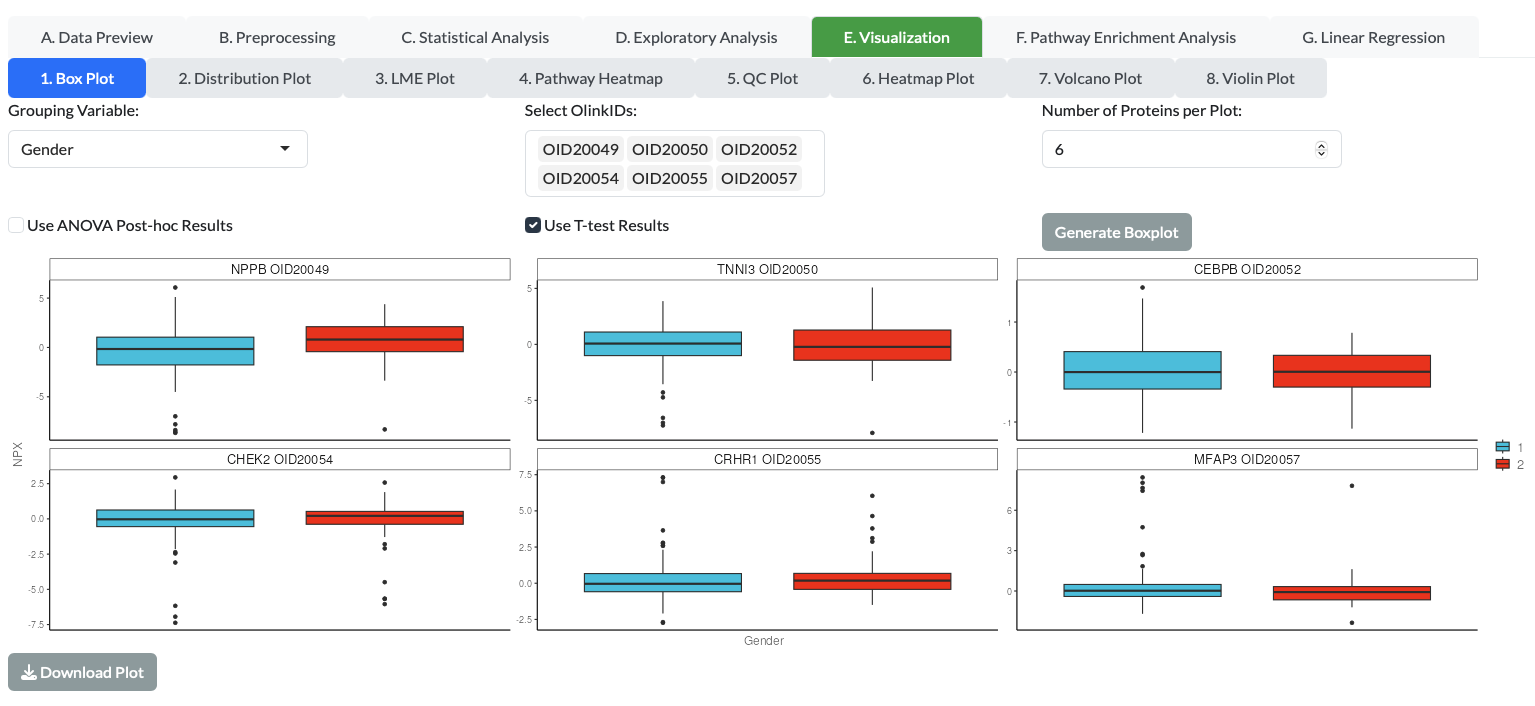Click the red legend swatch for group 2
1535x706 pixels.
(1502, 464)
